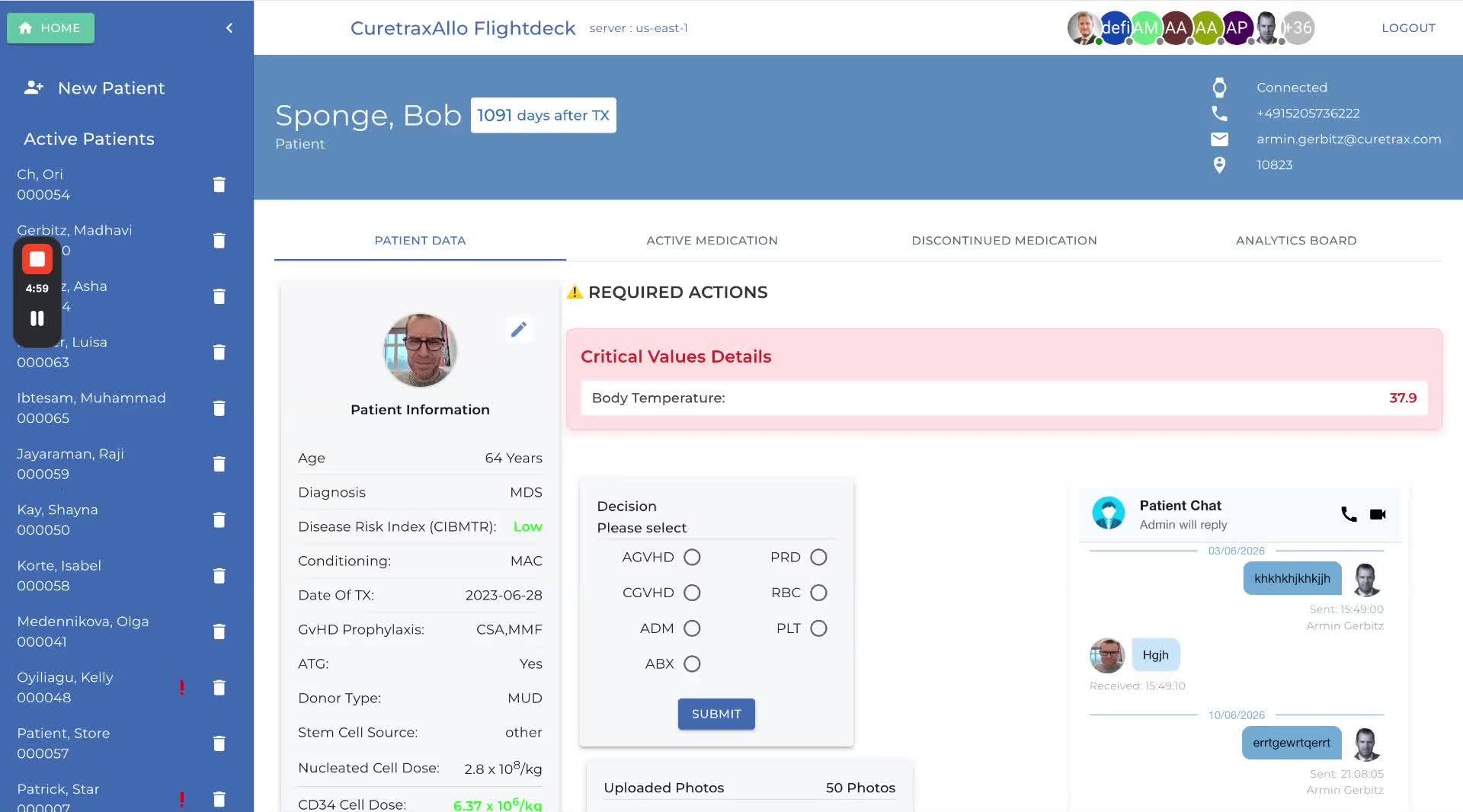Log out of Flightdeck

pyautogui.click(x=1408, y=28)
